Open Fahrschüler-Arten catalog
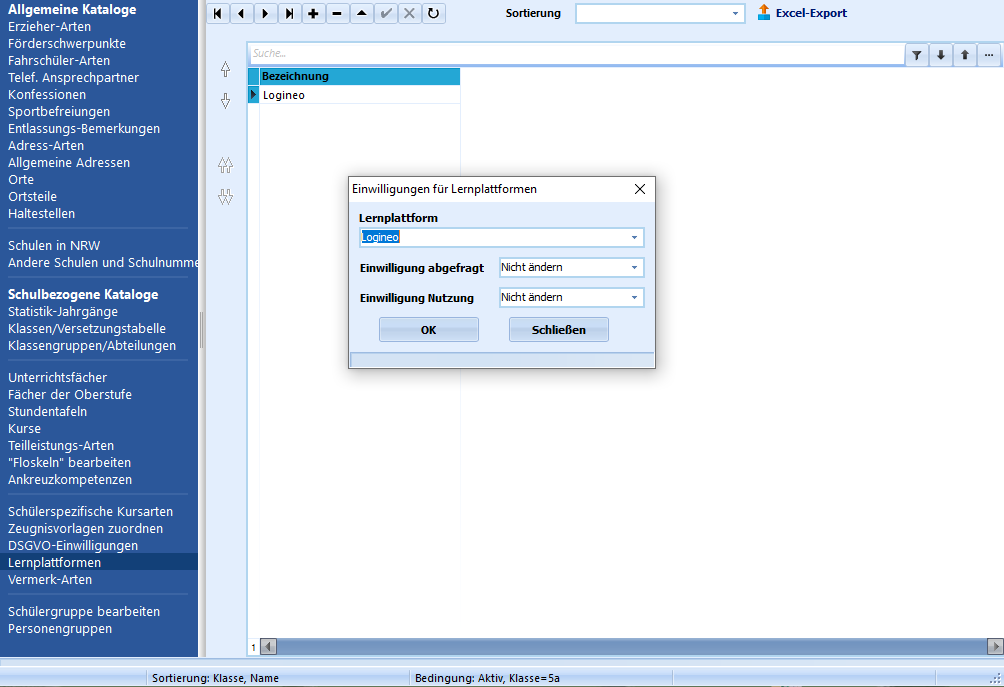The width and height of the screenshot is (1004, 687). click(59, 61)
